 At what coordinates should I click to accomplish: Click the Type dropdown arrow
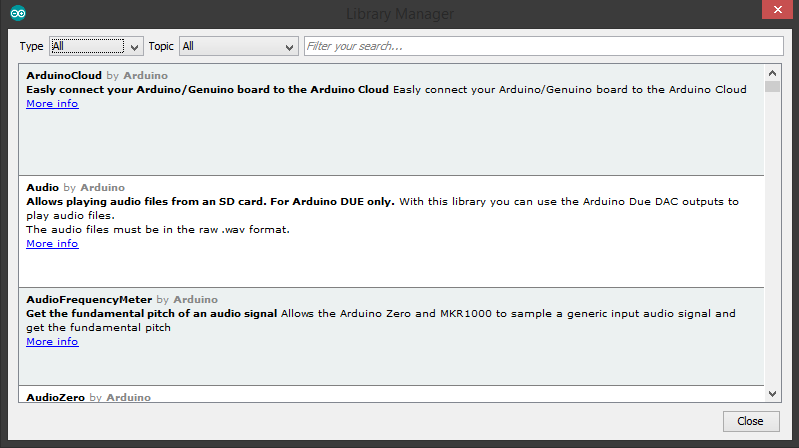(x=135, y=47)
